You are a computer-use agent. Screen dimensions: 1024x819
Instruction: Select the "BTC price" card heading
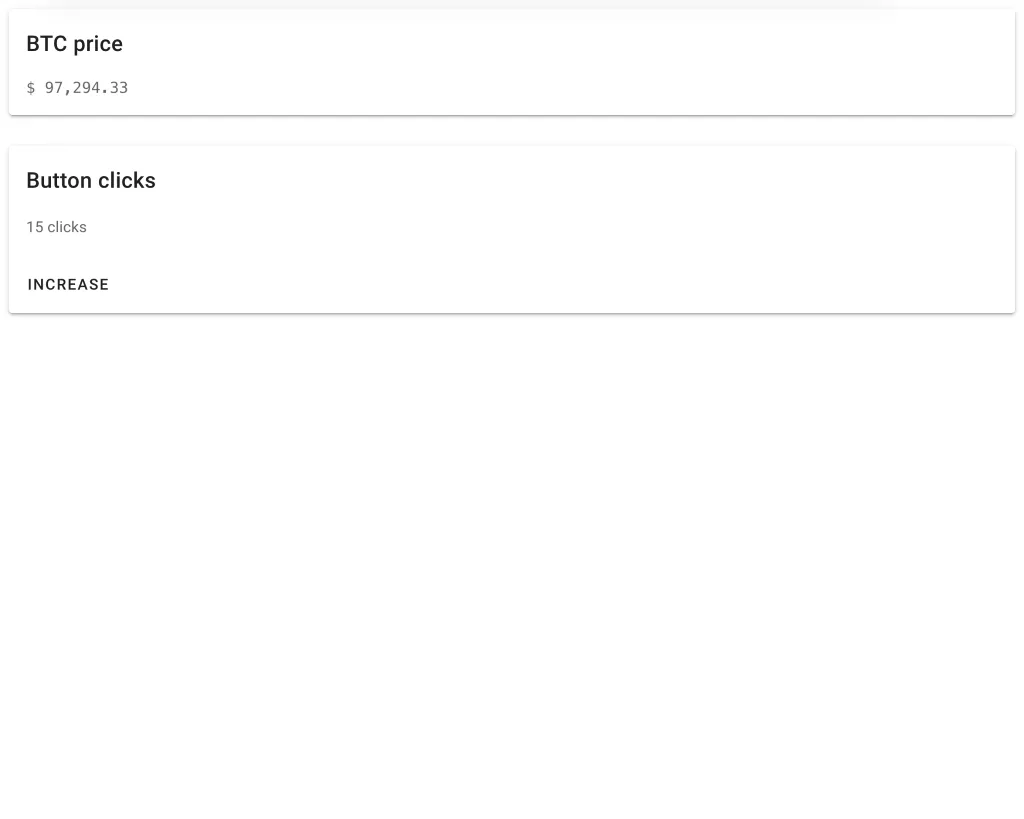tap(74, 44)
